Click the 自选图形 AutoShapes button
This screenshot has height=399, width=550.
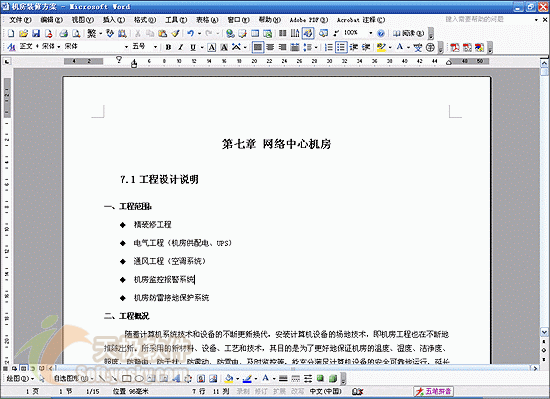click(x=73, y=379)
